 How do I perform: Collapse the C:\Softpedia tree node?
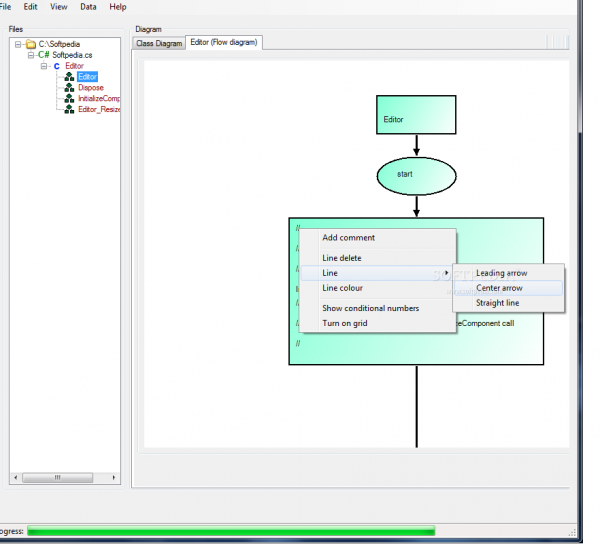click(x=18, y=44)
